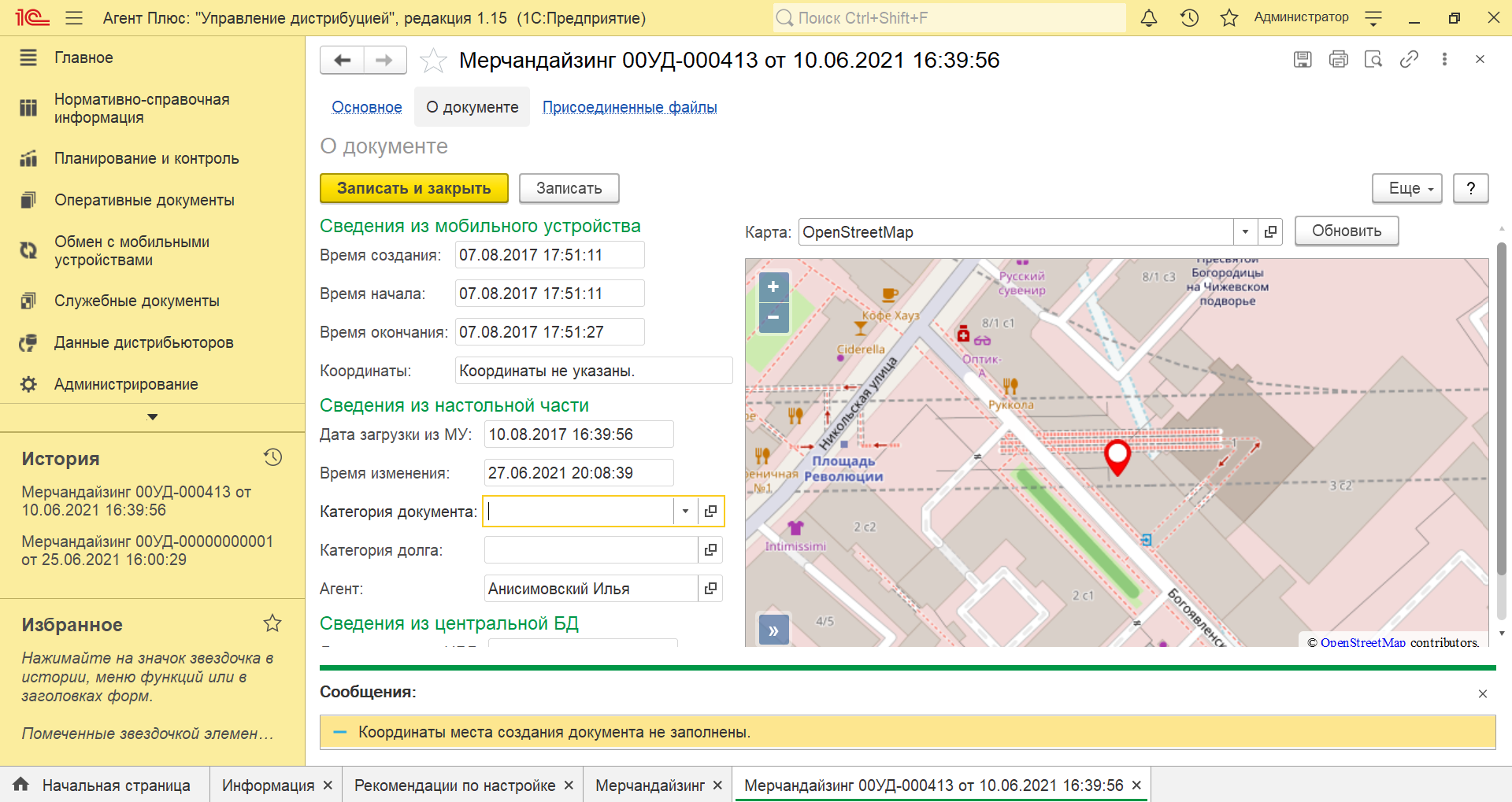The image size is (1512, 802).
Task: Click the Обновить map button
Action: tap(1347, 231)
